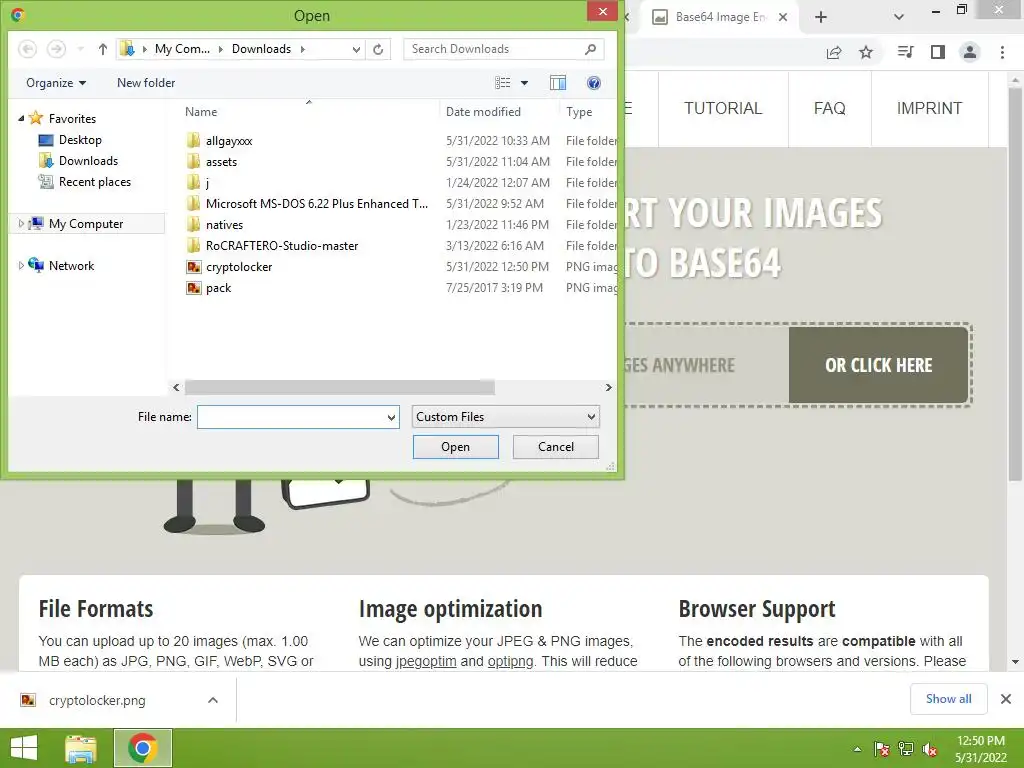The image size is (1024, 768).
Task: Click Chrome icon on the taskbar
Action: point(143,748)
